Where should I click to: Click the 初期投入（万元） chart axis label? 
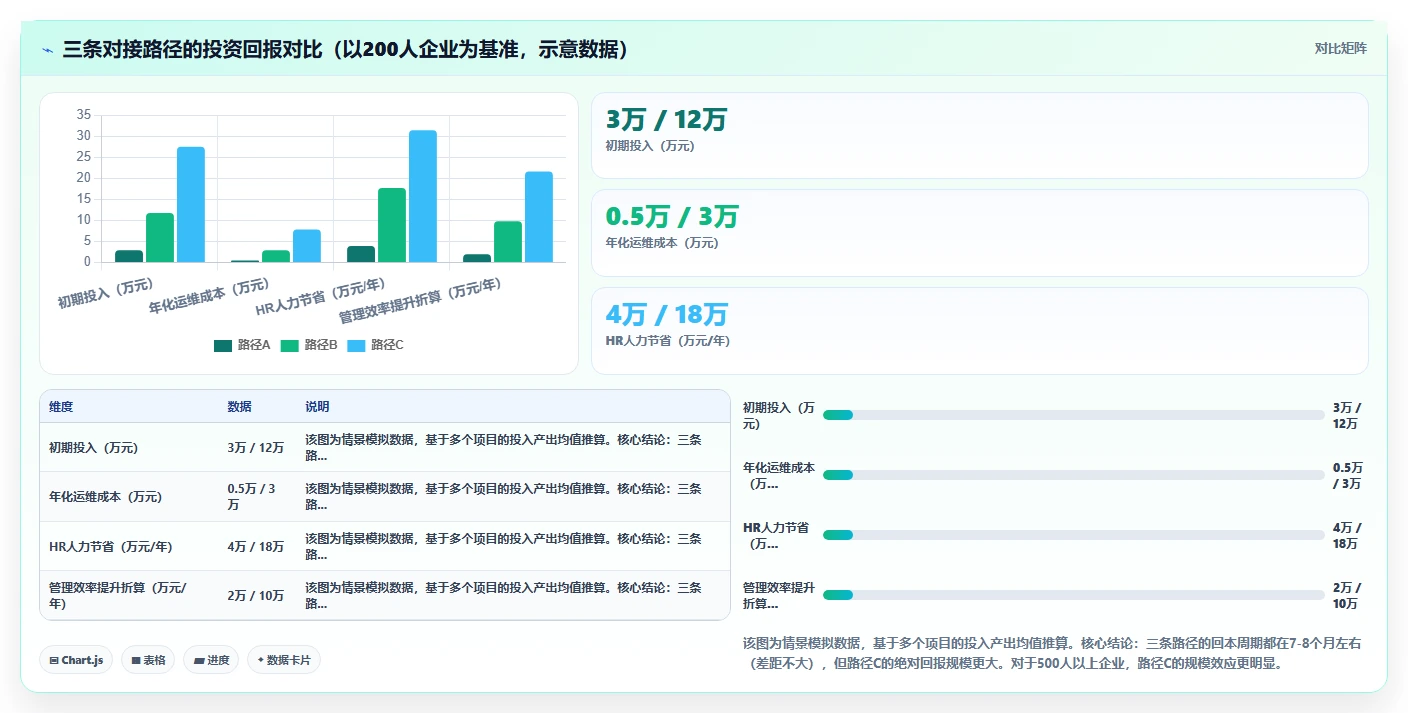tap(105, 293)
